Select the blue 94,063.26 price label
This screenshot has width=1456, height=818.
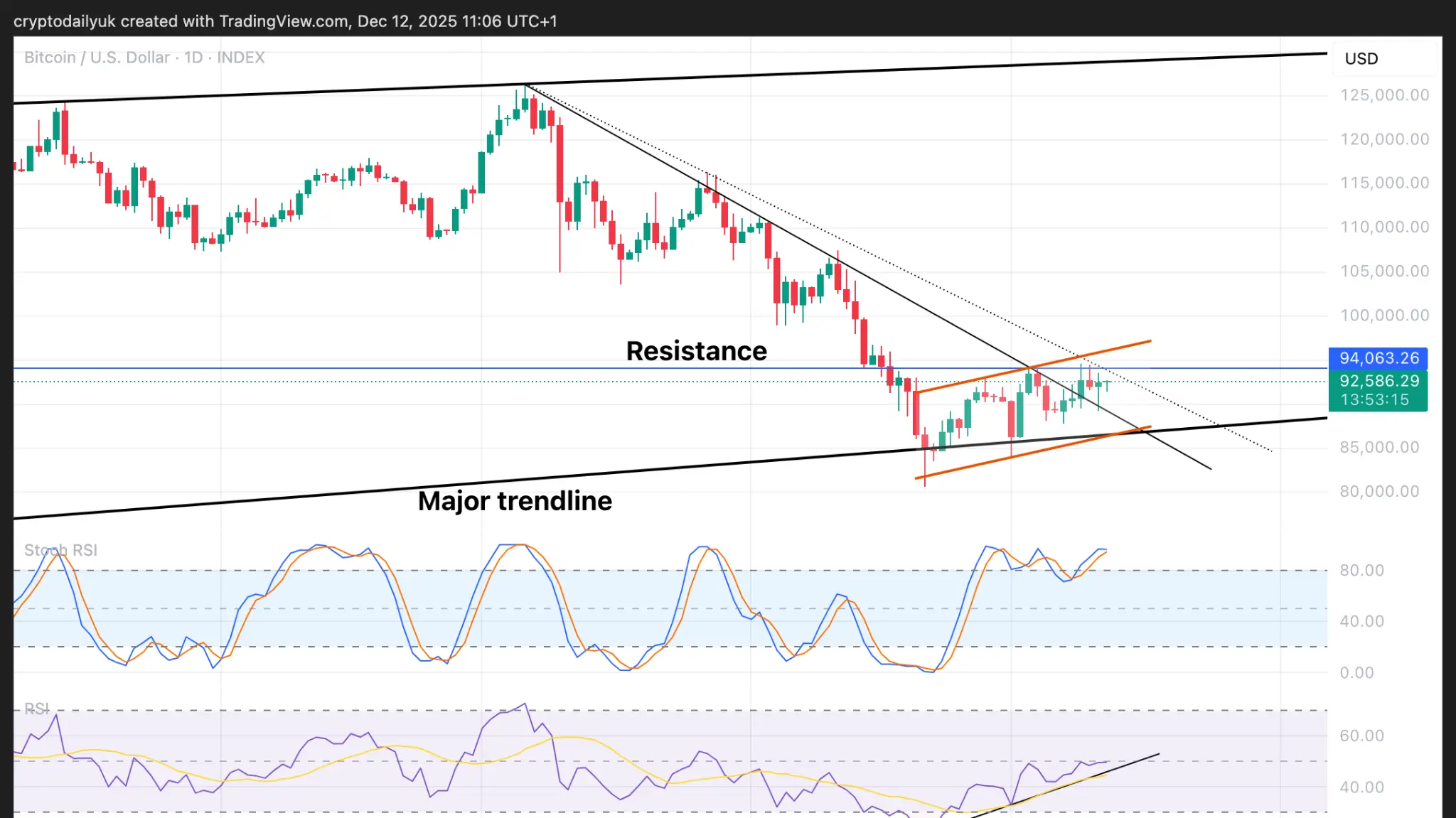coord(1378,358)
